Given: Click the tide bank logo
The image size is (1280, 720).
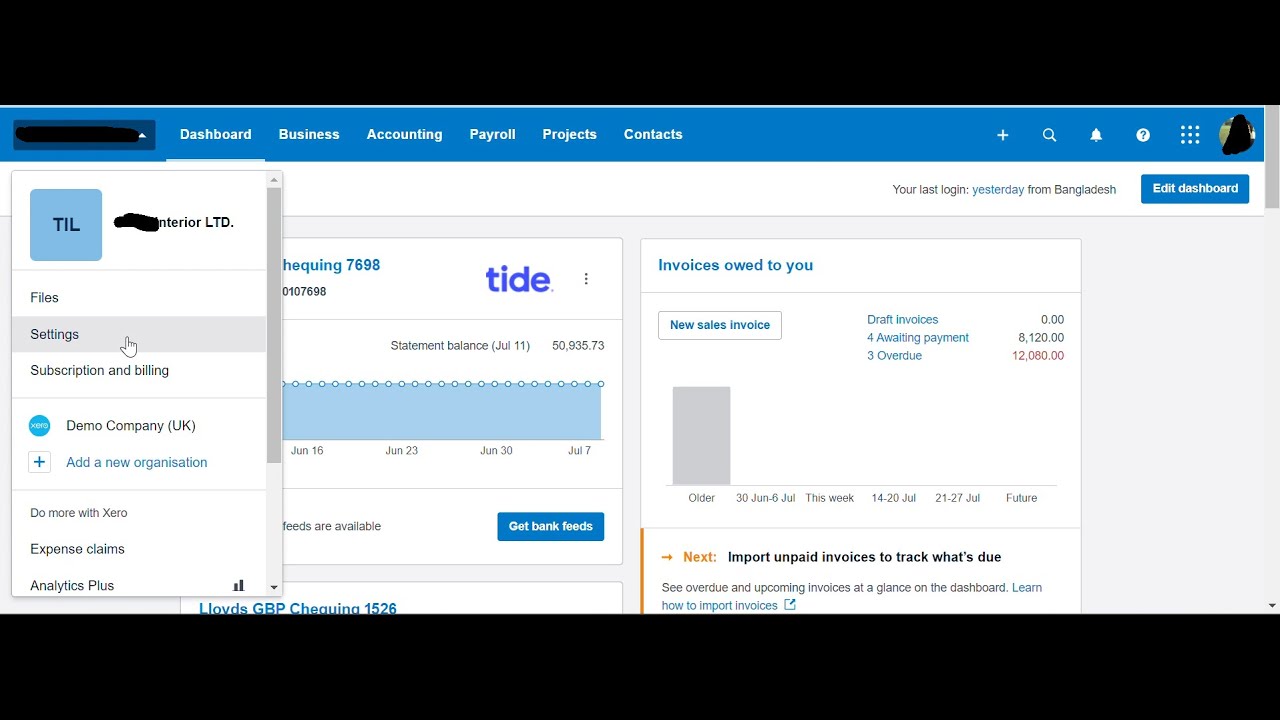Looking at the screenshot, I should [x=519, y=279].
